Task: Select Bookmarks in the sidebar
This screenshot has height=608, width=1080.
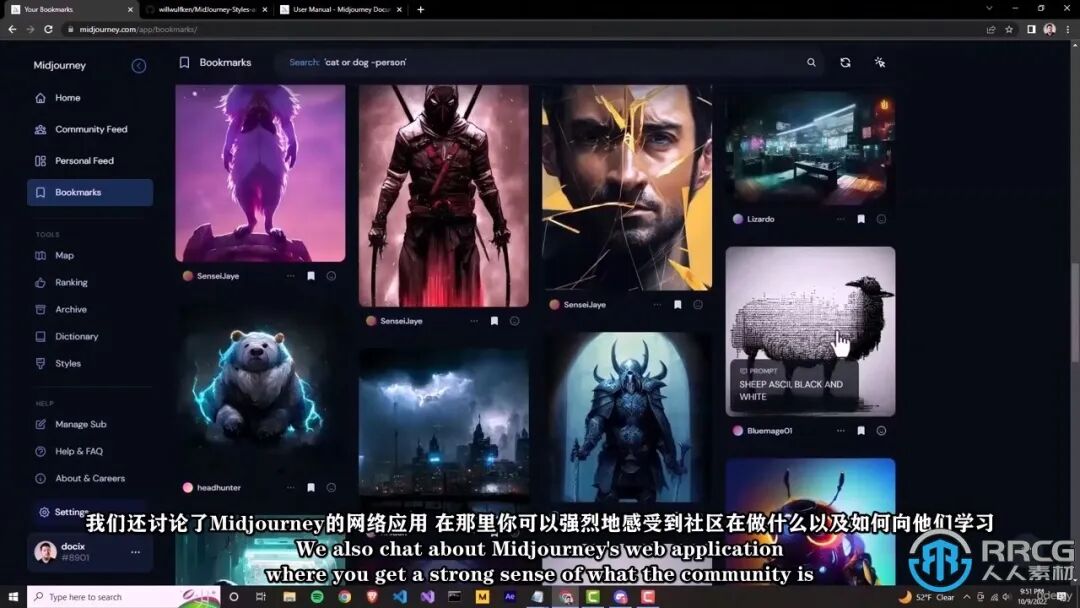Action: pos(90,192)
